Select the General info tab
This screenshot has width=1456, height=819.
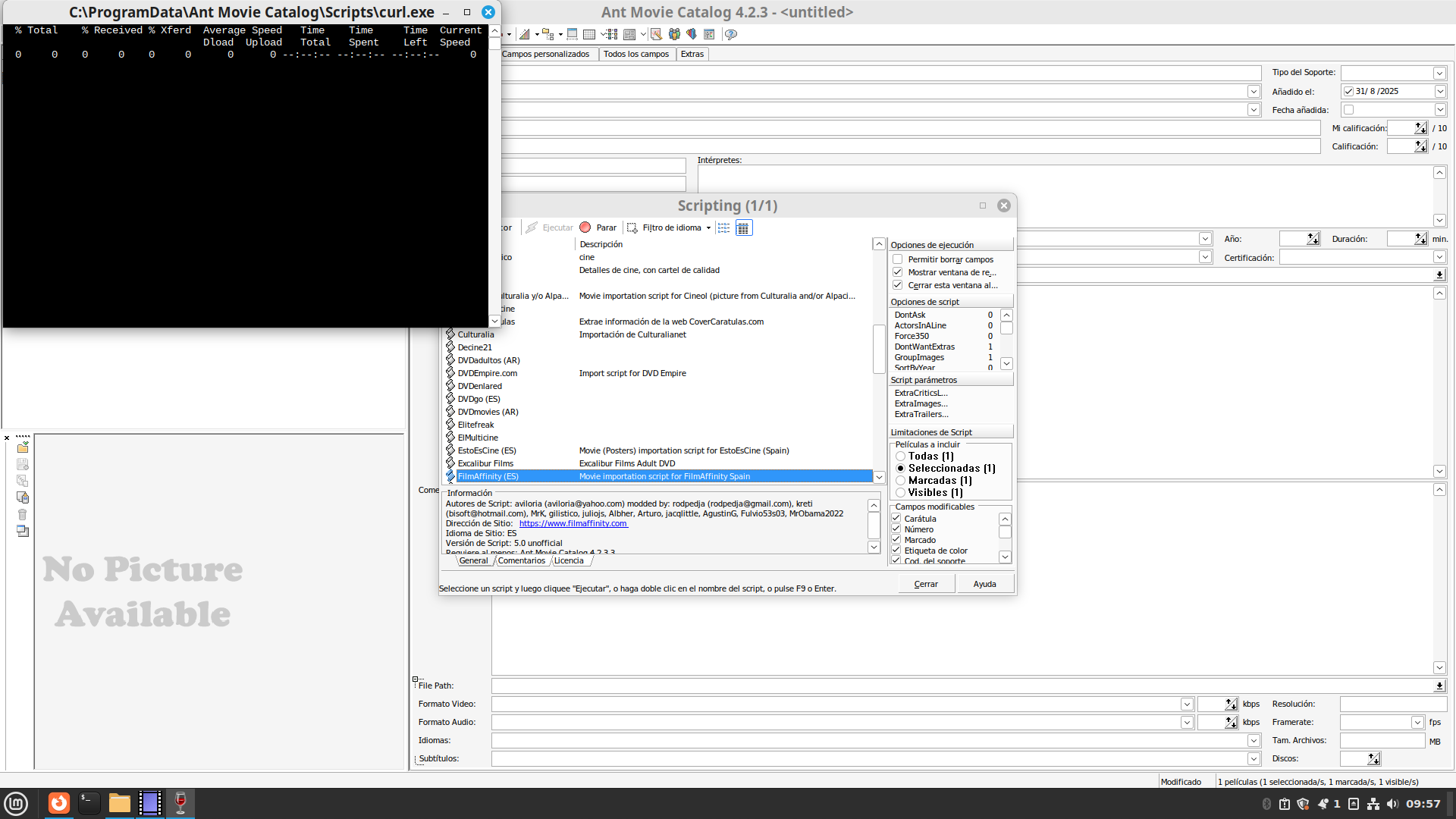(474, 561)
